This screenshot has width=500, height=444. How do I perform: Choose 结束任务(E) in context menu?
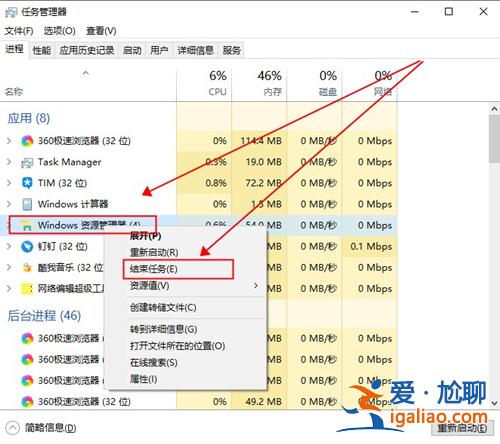185,269
